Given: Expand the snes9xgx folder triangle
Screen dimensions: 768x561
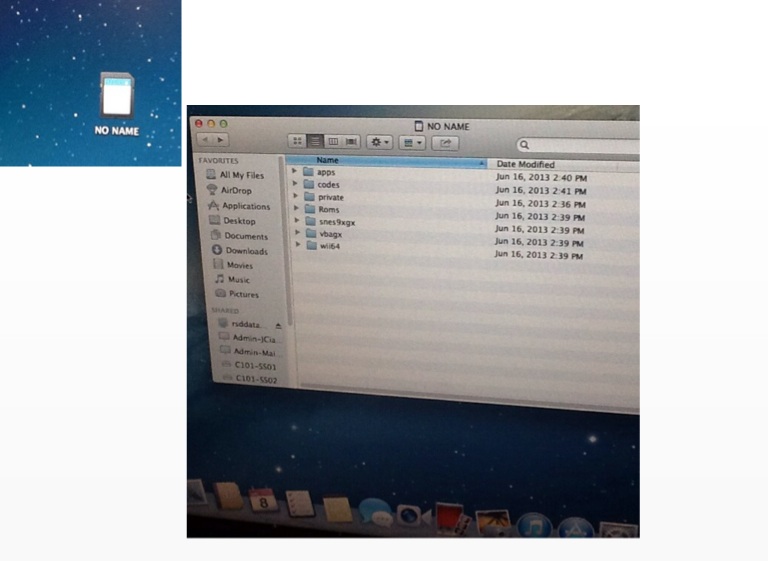Looking at the screenshot, I should point(296,221).
